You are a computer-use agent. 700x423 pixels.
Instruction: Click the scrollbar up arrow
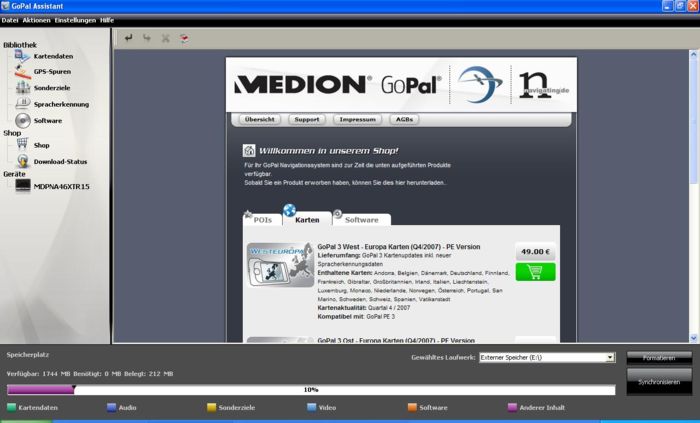[x=694, y=55]
